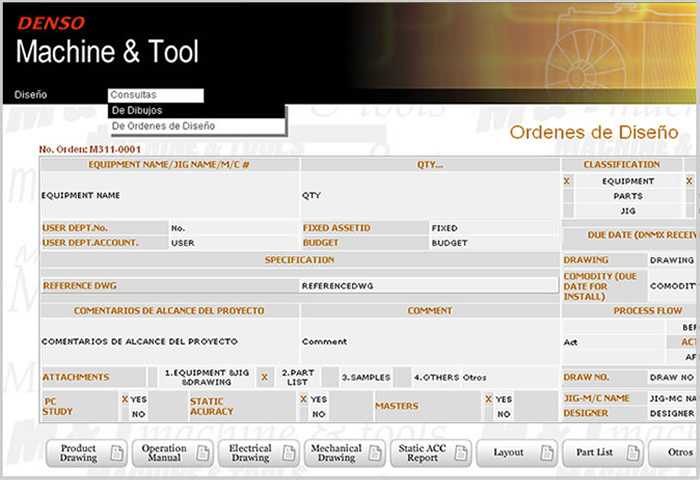Click the Layout button's document icon
This screenshot has width=700, height=480.
[544, 453]
